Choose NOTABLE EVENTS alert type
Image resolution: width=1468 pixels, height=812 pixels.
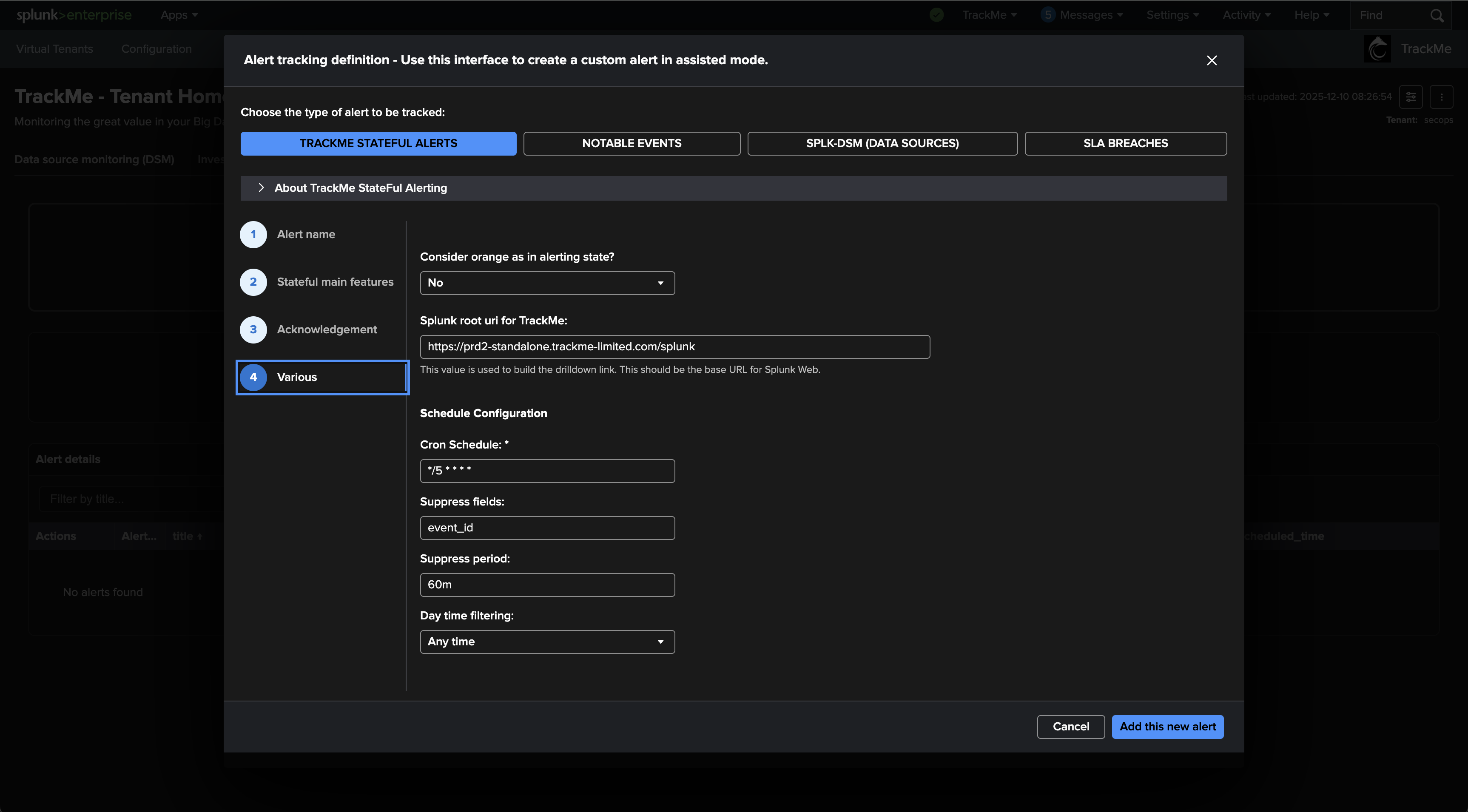coord(632,144)
